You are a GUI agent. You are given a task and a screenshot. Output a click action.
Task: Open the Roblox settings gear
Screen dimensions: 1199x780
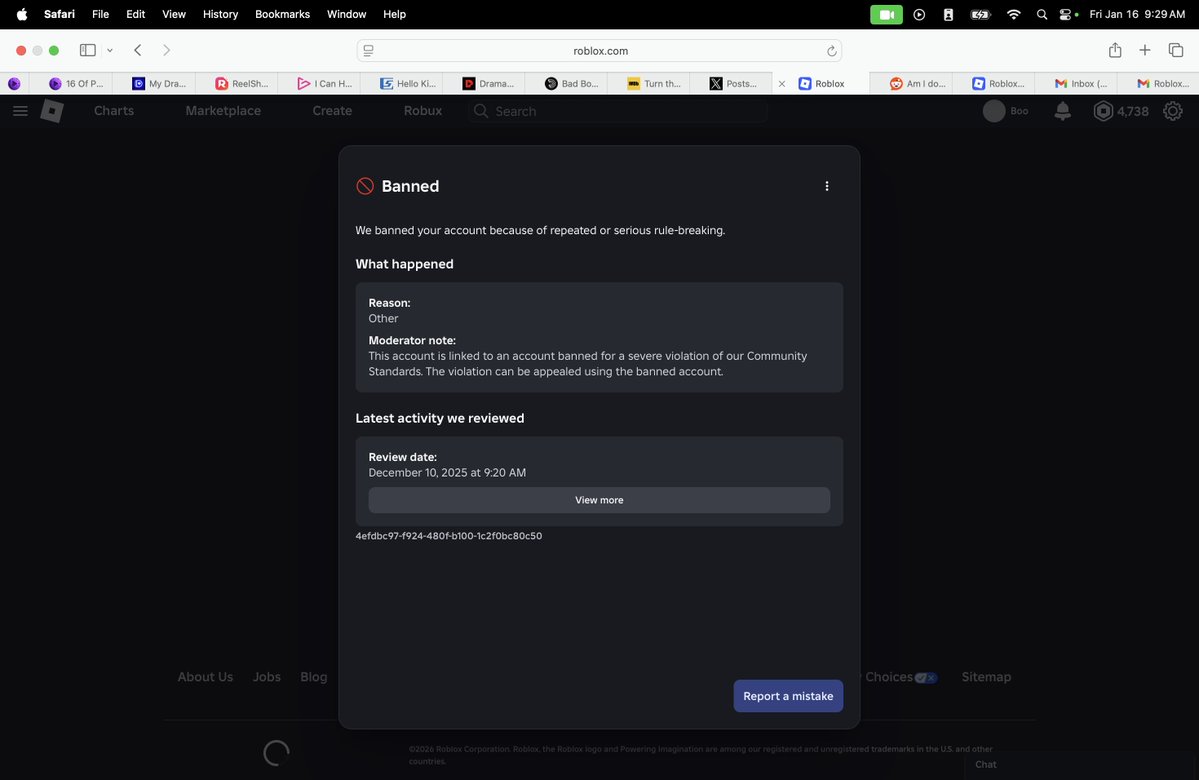pyautogui.click(x=1172, y=111)
